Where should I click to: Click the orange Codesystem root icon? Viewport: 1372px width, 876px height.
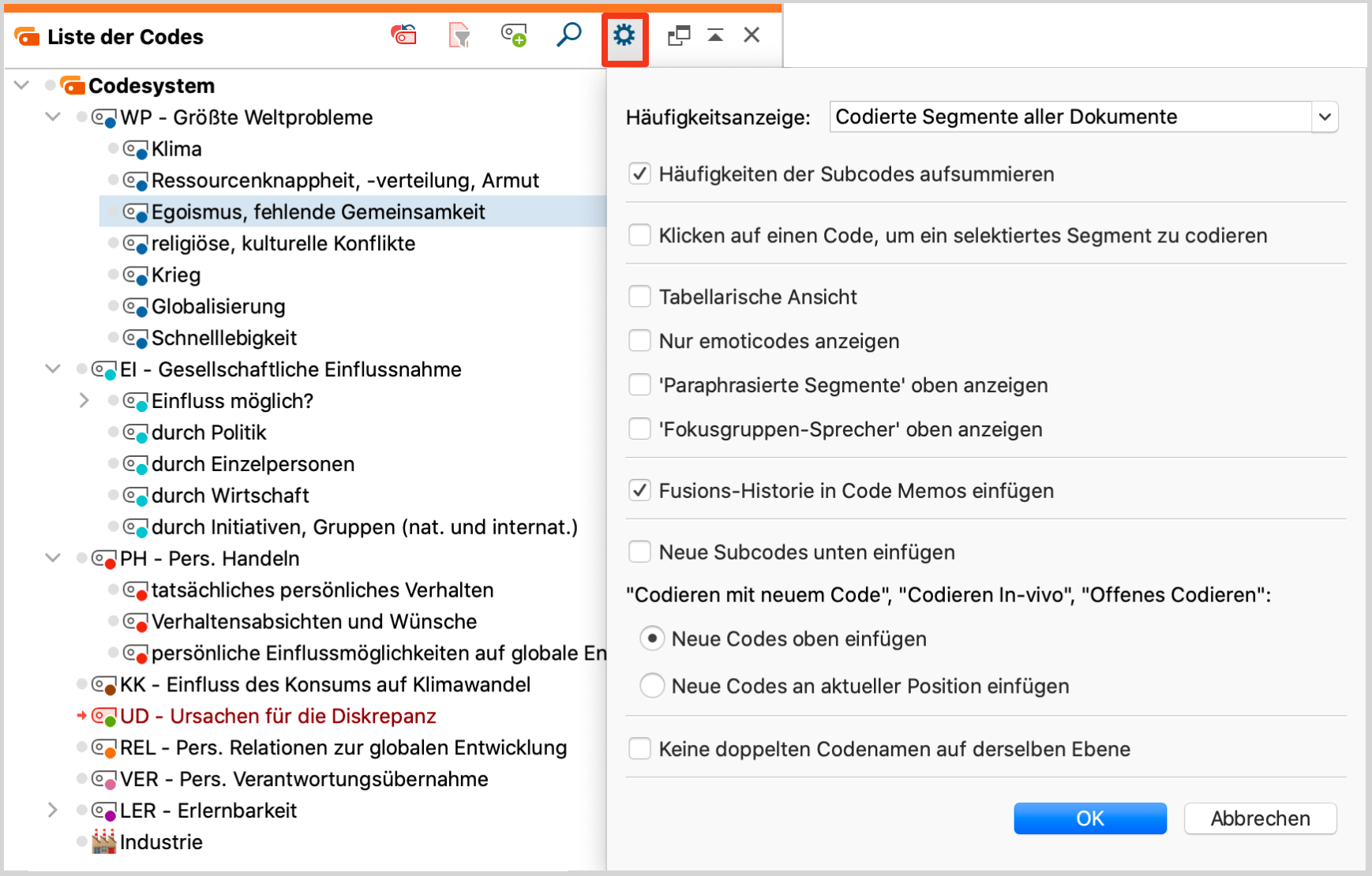[73, 85]
